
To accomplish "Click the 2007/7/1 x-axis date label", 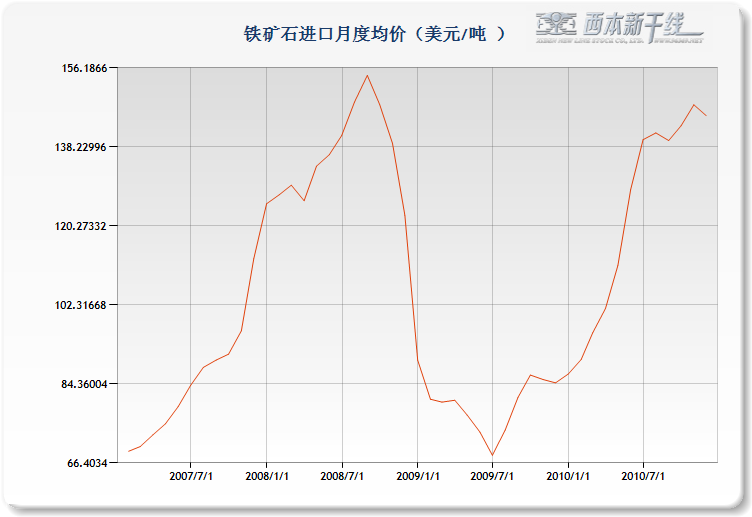I will 191,477.
